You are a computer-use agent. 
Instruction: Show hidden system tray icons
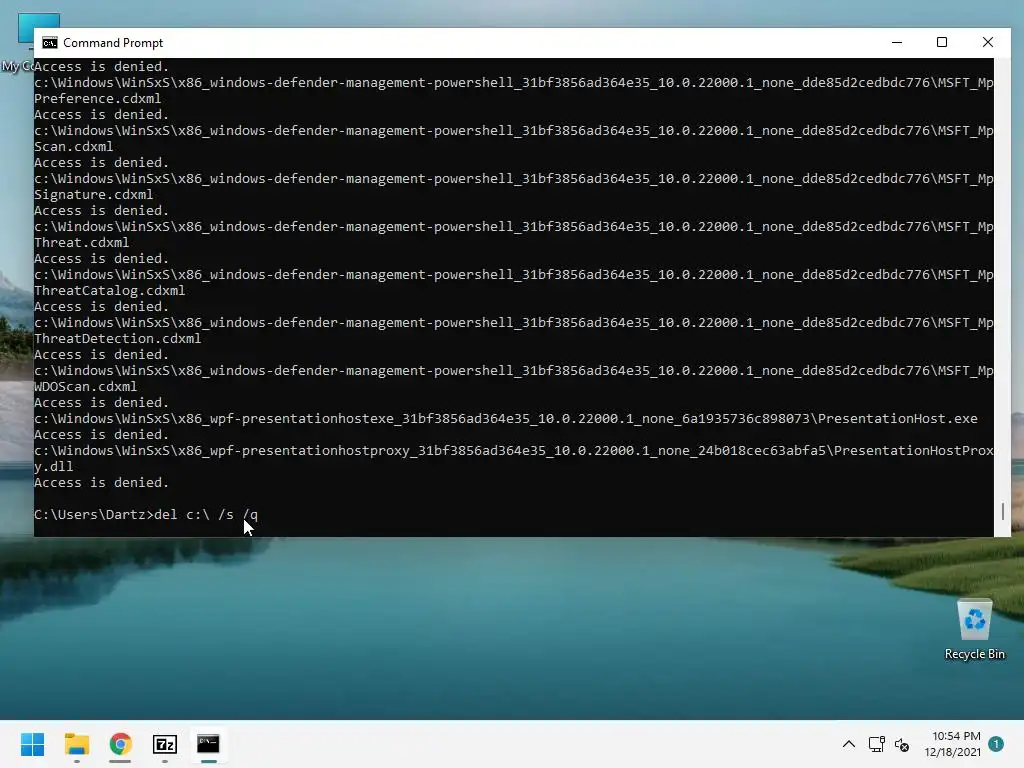pos(848,744)
